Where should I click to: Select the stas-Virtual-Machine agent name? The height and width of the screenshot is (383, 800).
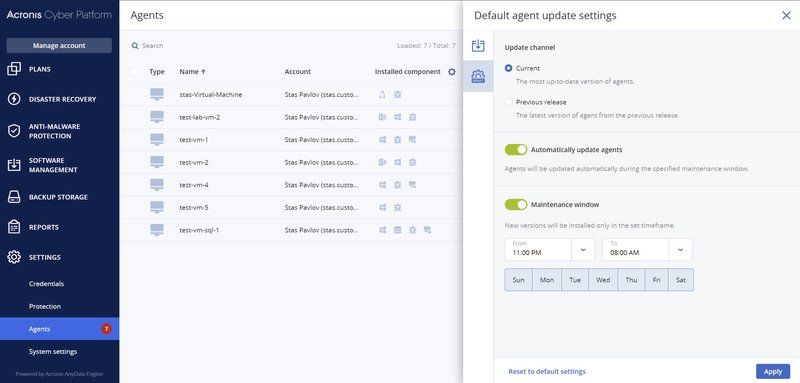[x=211, y=94]
